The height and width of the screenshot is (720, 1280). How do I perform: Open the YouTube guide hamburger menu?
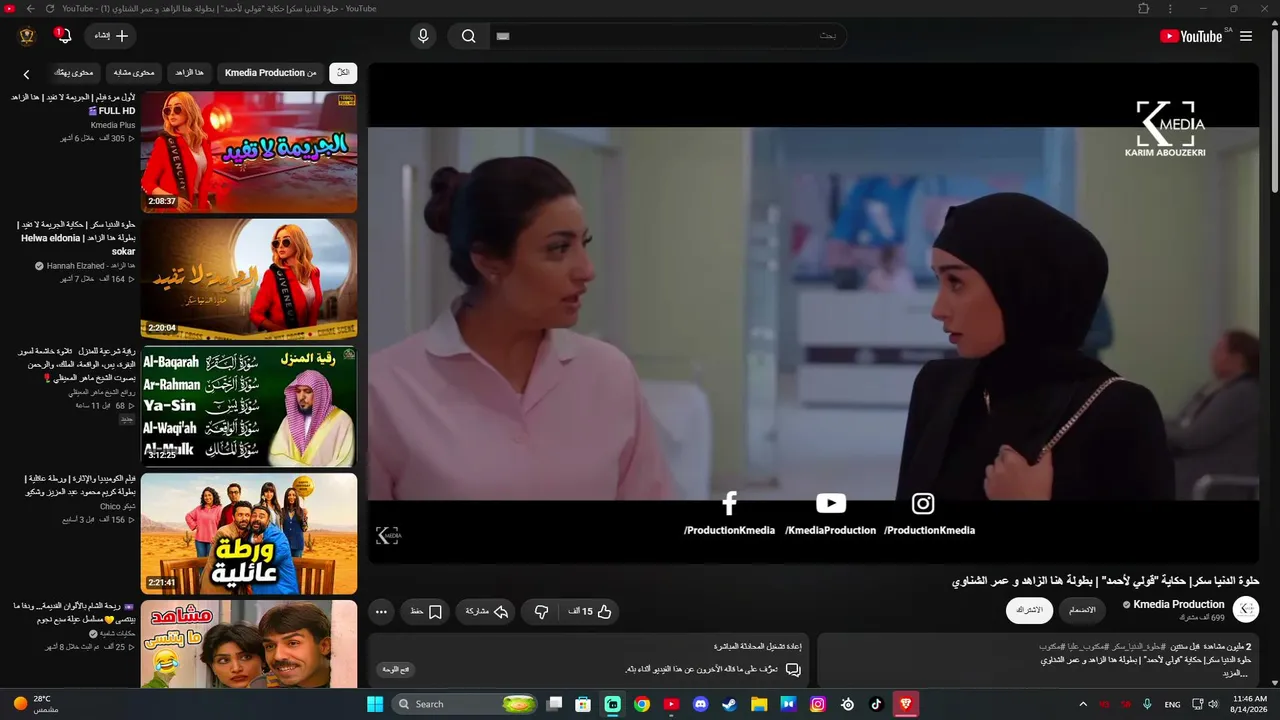(x=1246, y=36)
